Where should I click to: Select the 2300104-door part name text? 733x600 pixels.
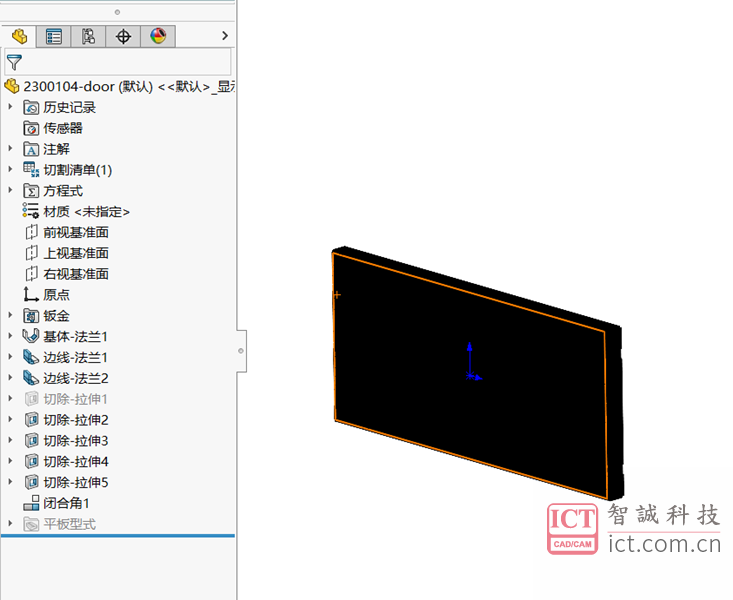(x=69, y=87)
